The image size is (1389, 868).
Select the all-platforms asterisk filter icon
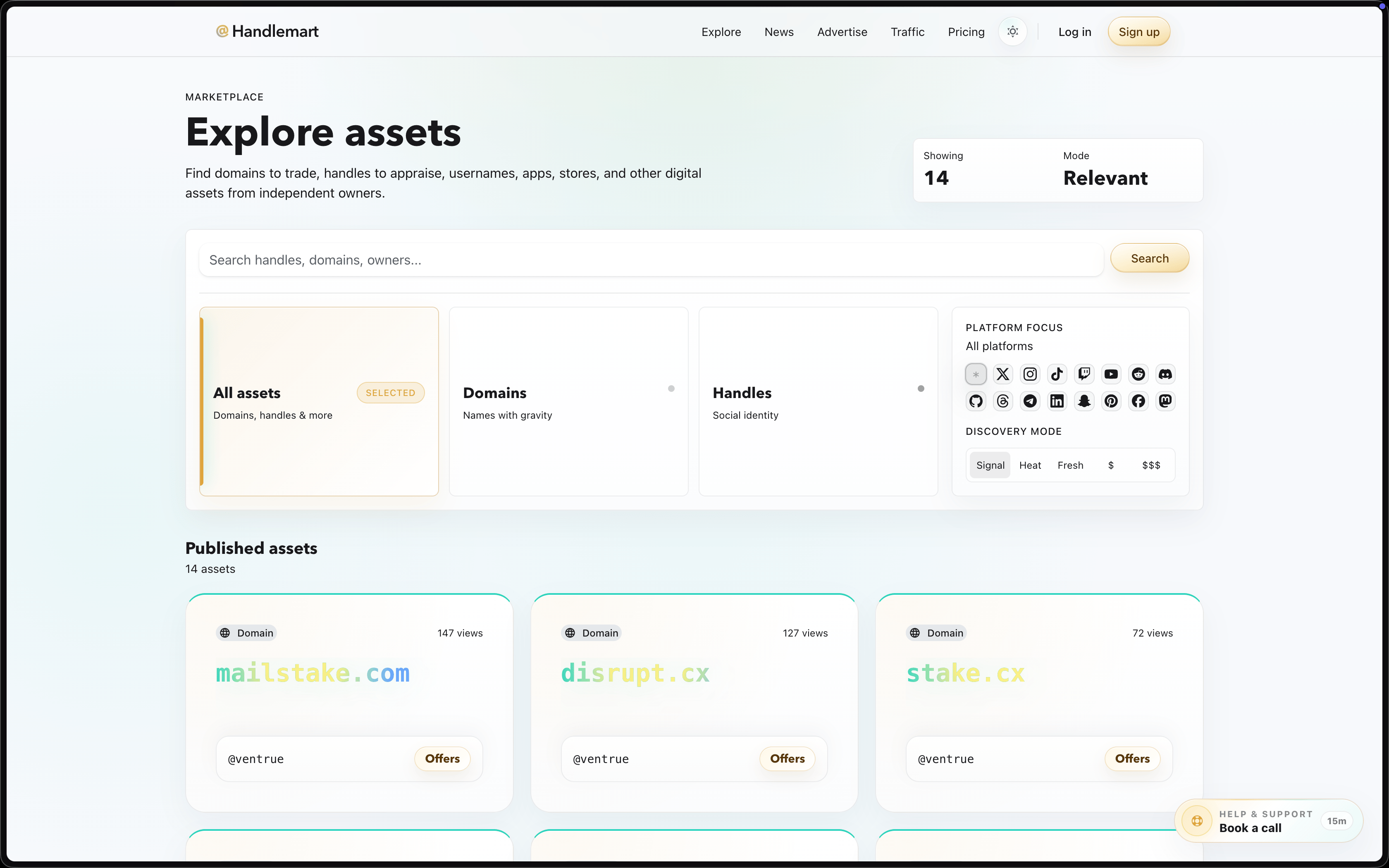pos(976,374)
